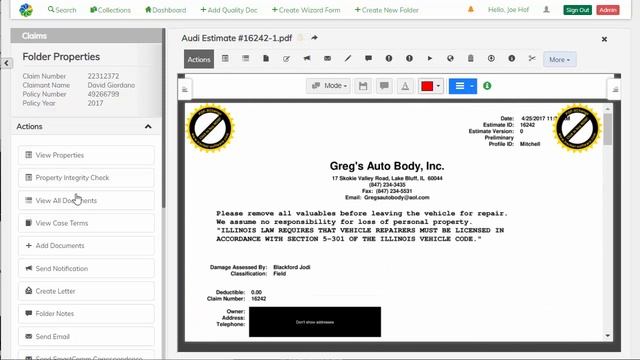Click the envelope email icon in the document toolbar
Screen dimensions: 640x360
tap(327, 59)
